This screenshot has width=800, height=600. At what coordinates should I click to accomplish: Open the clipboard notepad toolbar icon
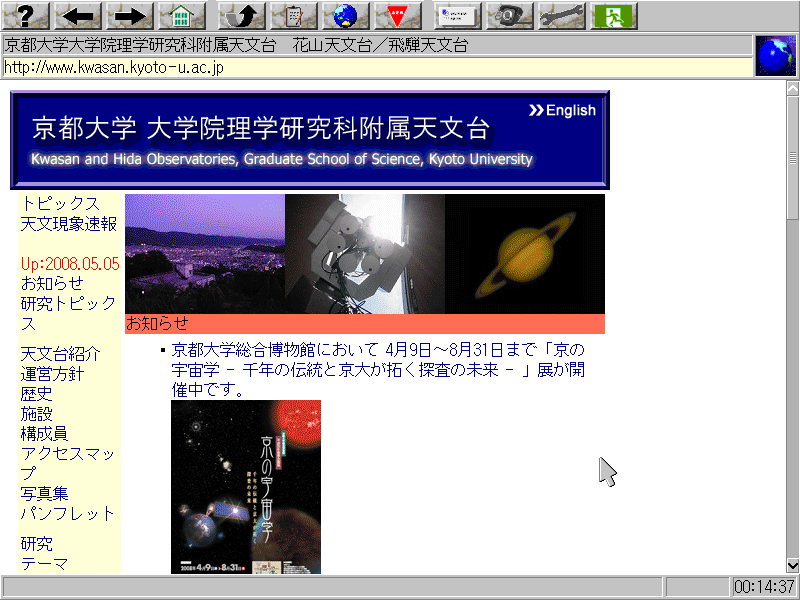[294, 15]
